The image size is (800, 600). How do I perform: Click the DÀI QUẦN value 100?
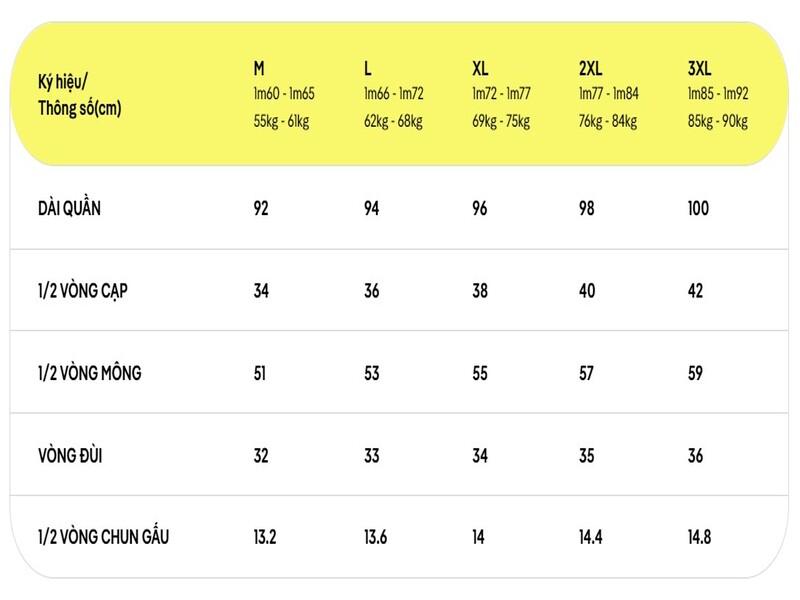click(x=698, y=208)
